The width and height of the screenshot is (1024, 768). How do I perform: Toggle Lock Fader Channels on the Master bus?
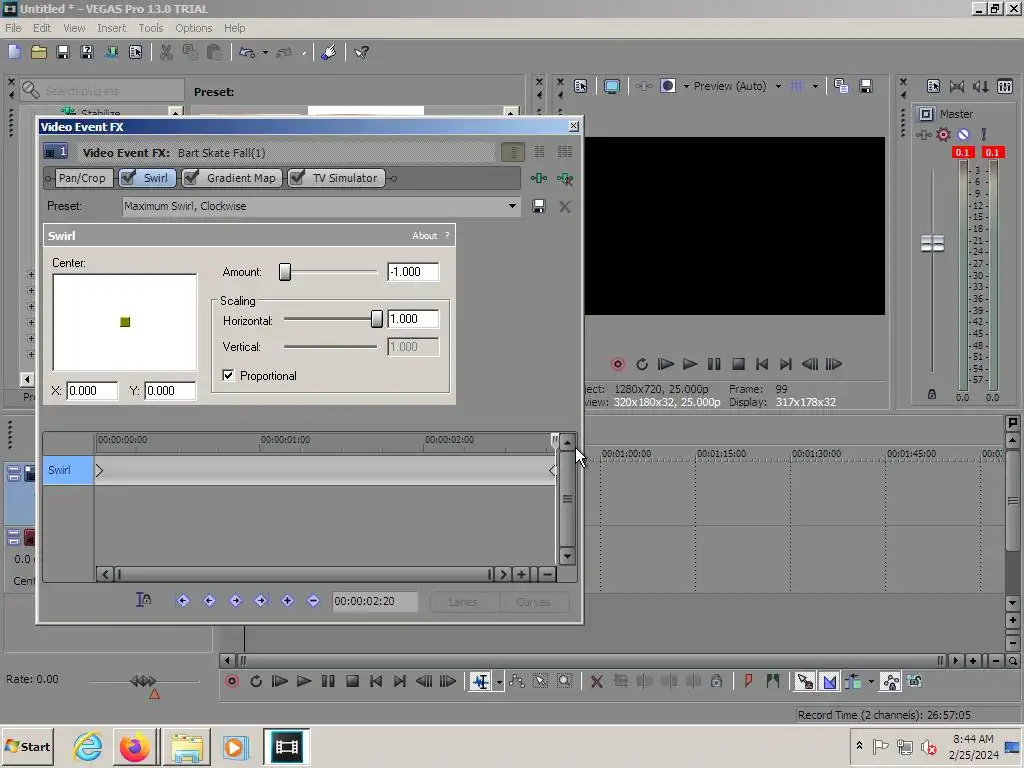932,394
